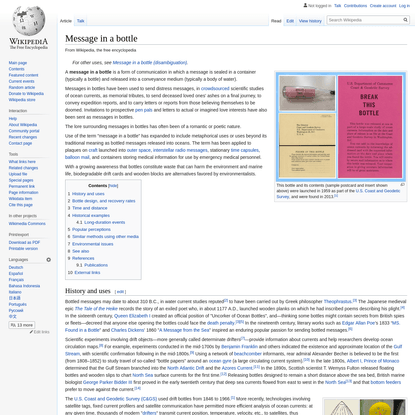
Task: Open the Printable version link
Action: pos(23,248)
